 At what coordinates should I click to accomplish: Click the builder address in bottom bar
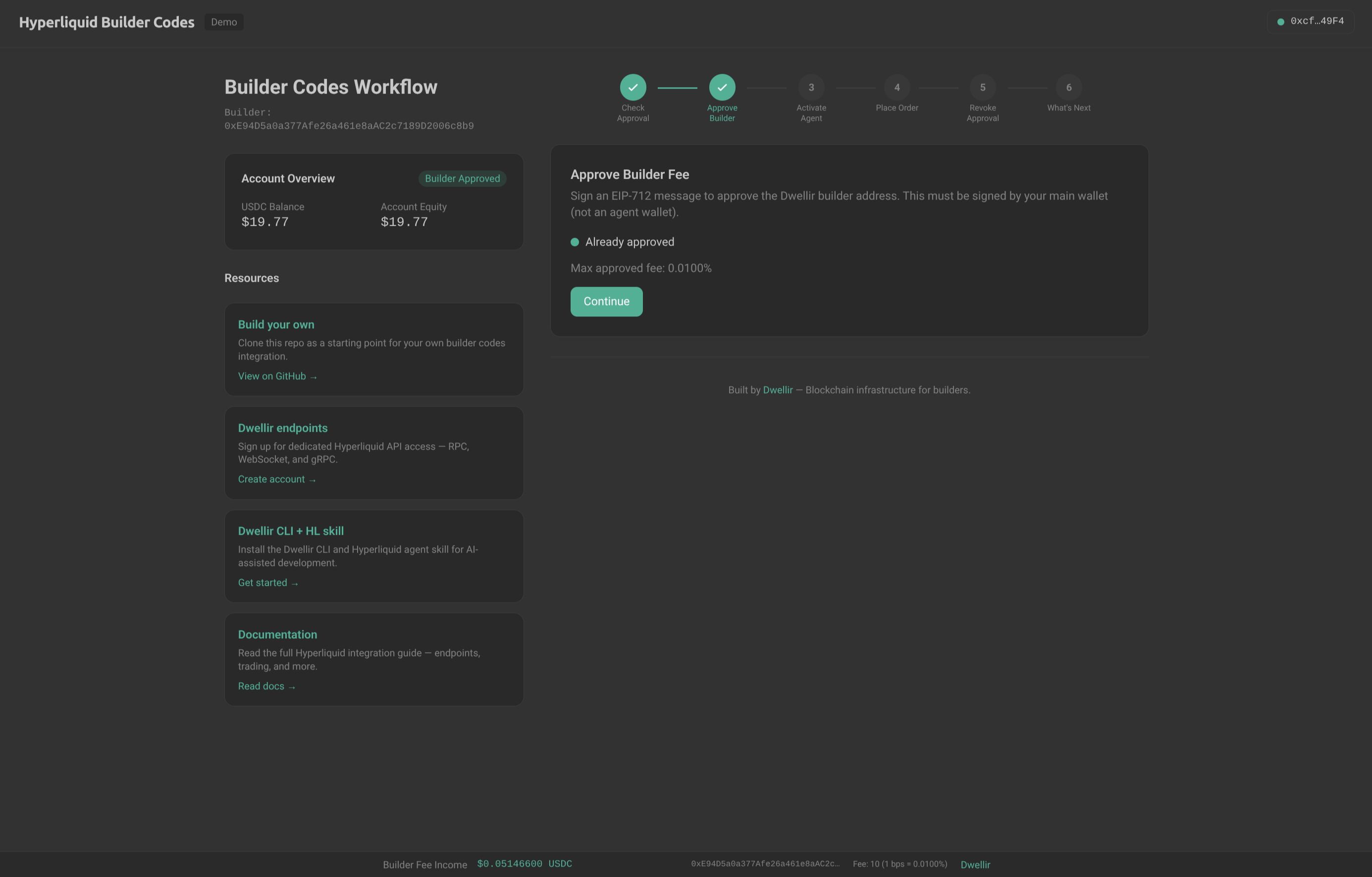pos(766,863)
